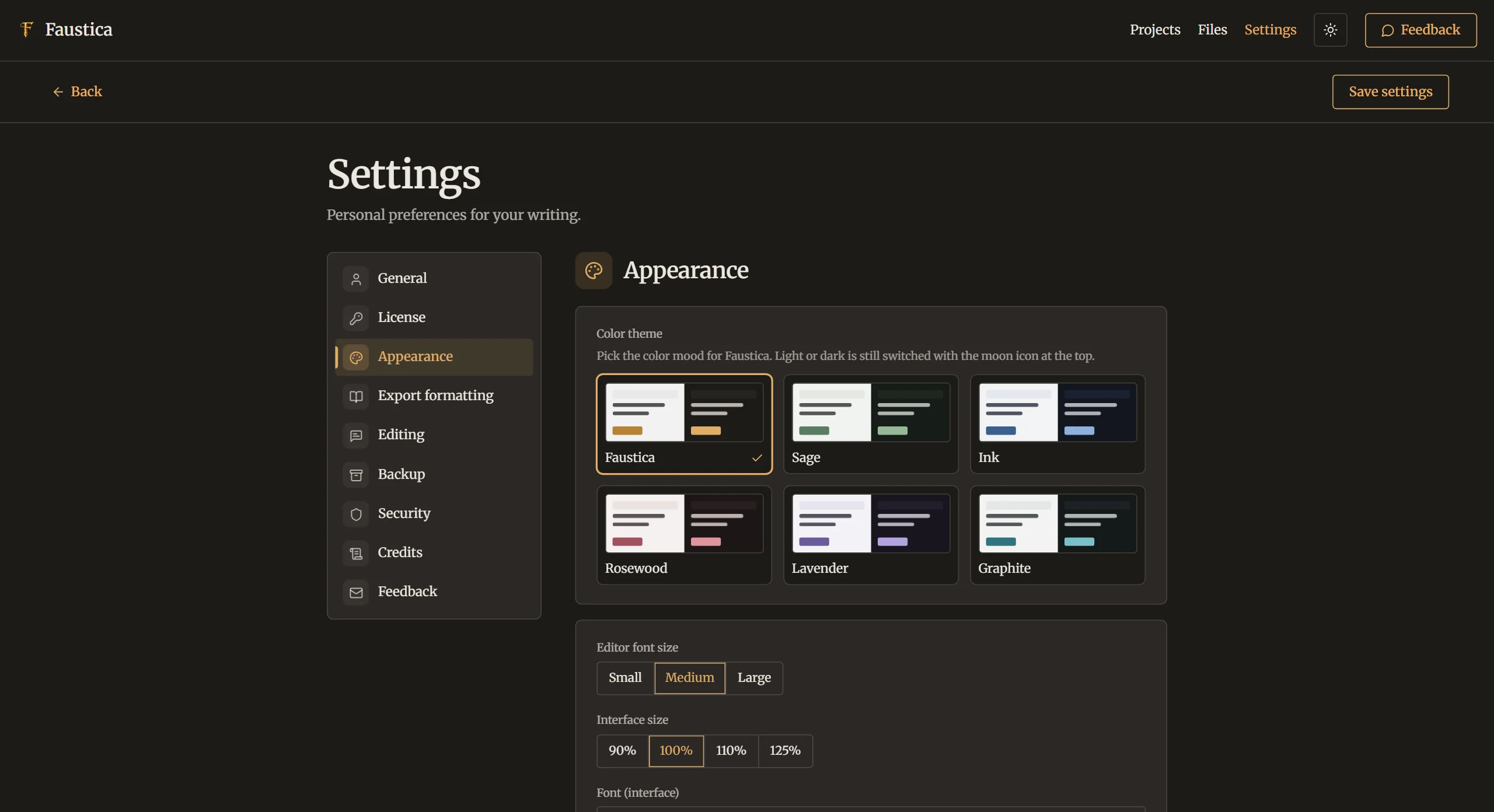Click the Editing note icon
The width and height of the screenshot is (1494, 812).
pos(356,435)
